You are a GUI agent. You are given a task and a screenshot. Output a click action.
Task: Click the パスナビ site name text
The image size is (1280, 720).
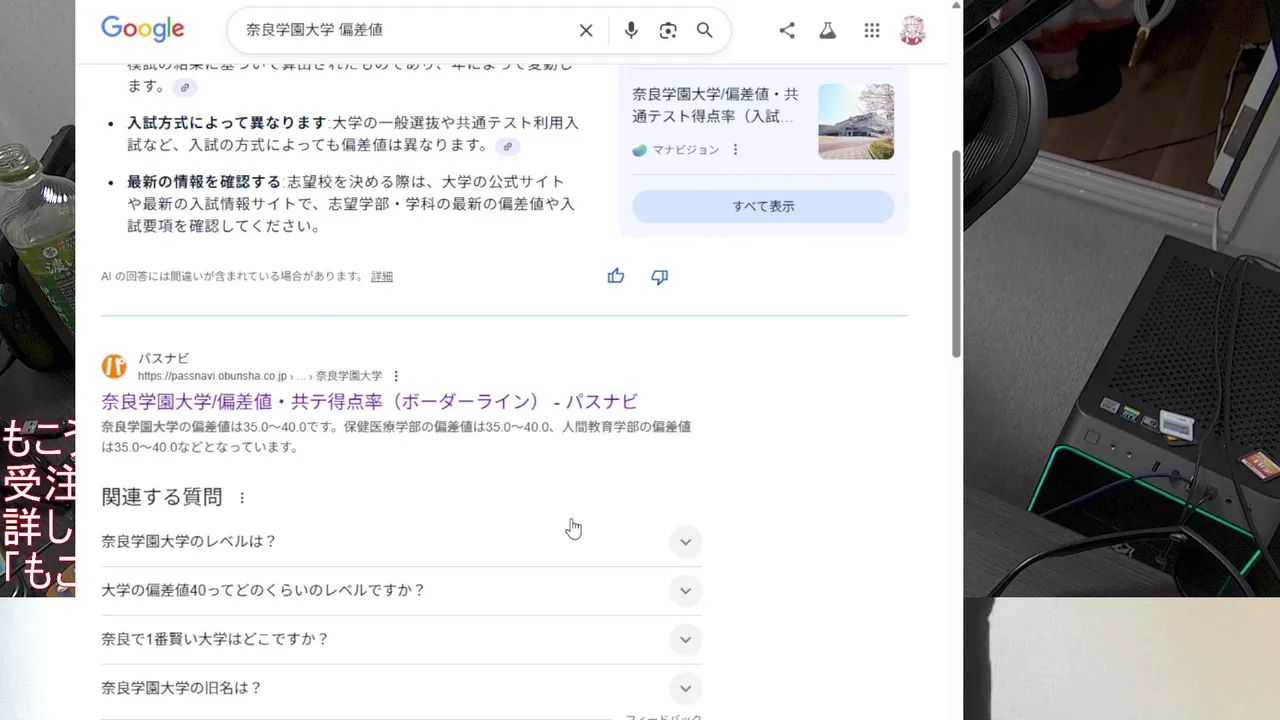click(163, 358)
